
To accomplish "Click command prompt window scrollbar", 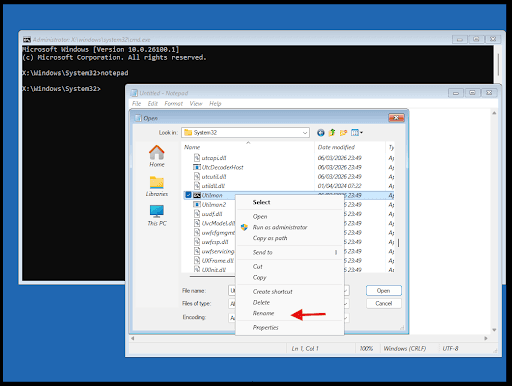I will (x=498, y=65).
